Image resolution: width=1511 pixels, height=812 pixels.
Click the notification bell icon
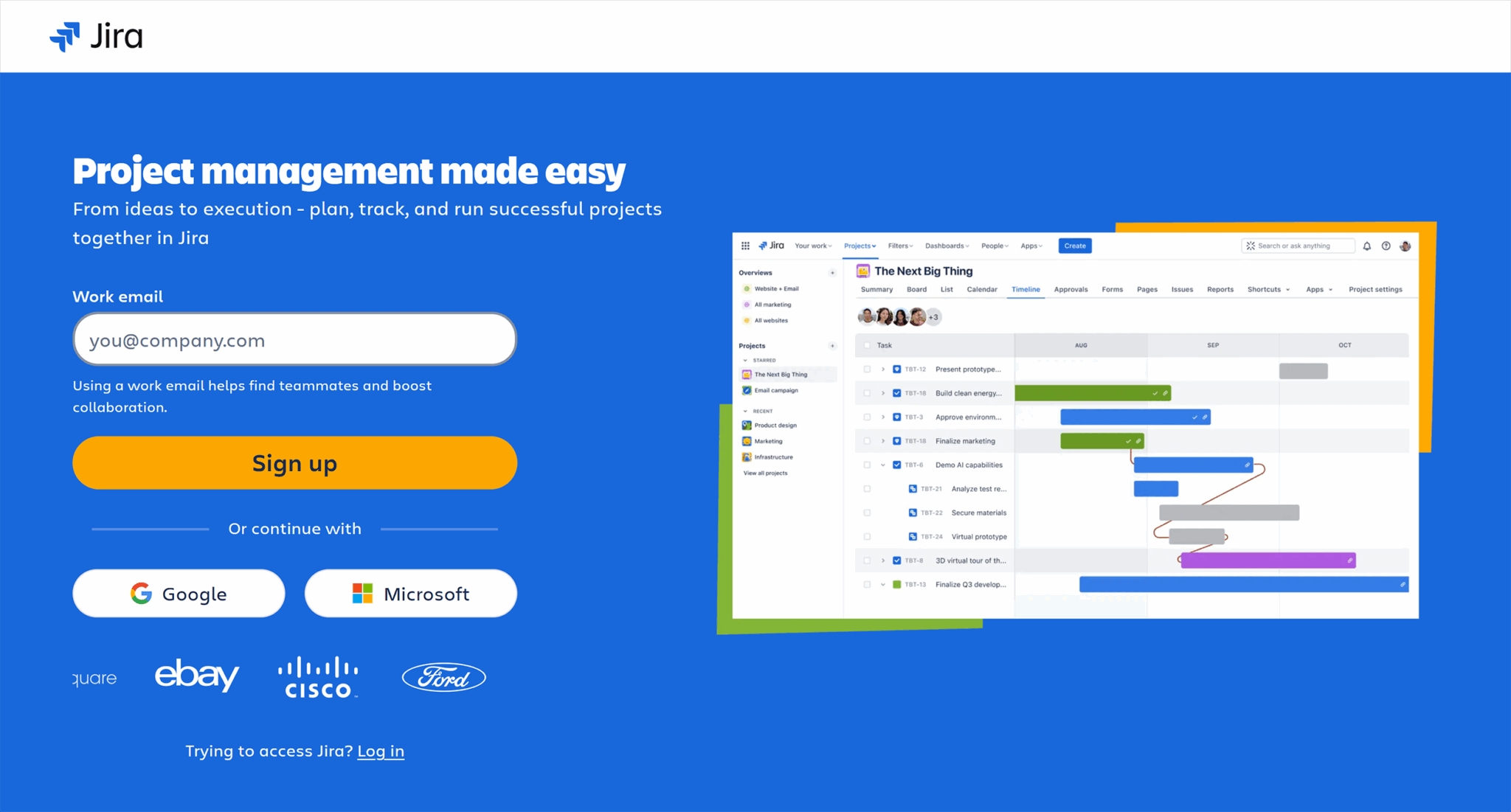click(1367, 246)
